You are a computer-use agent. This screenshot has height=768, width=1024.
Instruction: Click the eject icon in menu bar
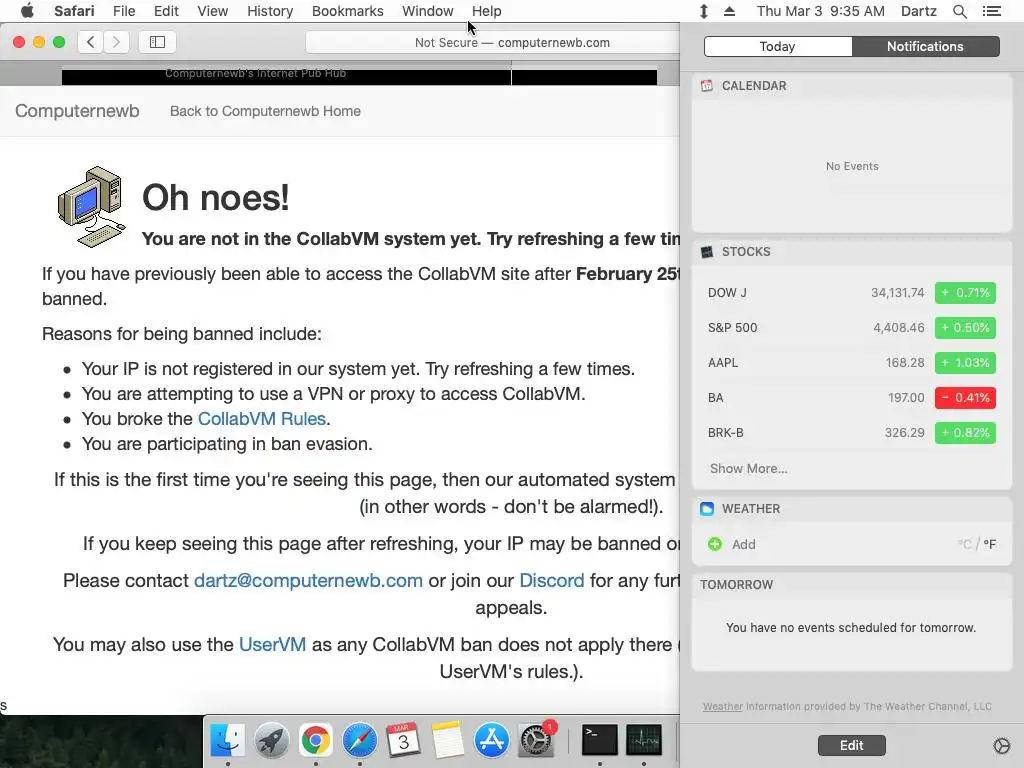coord(729,11)
